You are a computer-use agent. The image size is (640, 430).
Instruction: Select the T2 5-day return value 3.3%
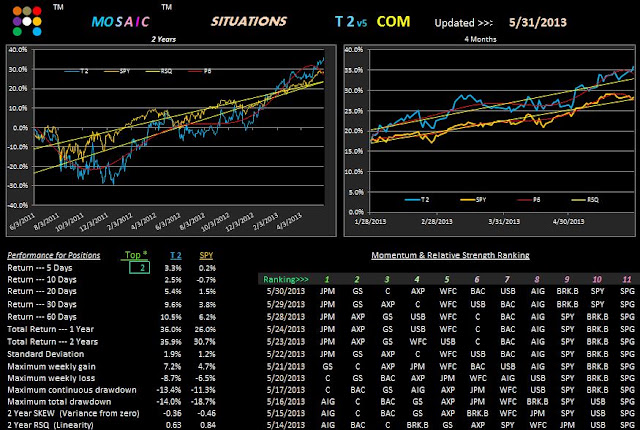pyautogui.click(x=173, y=268)
